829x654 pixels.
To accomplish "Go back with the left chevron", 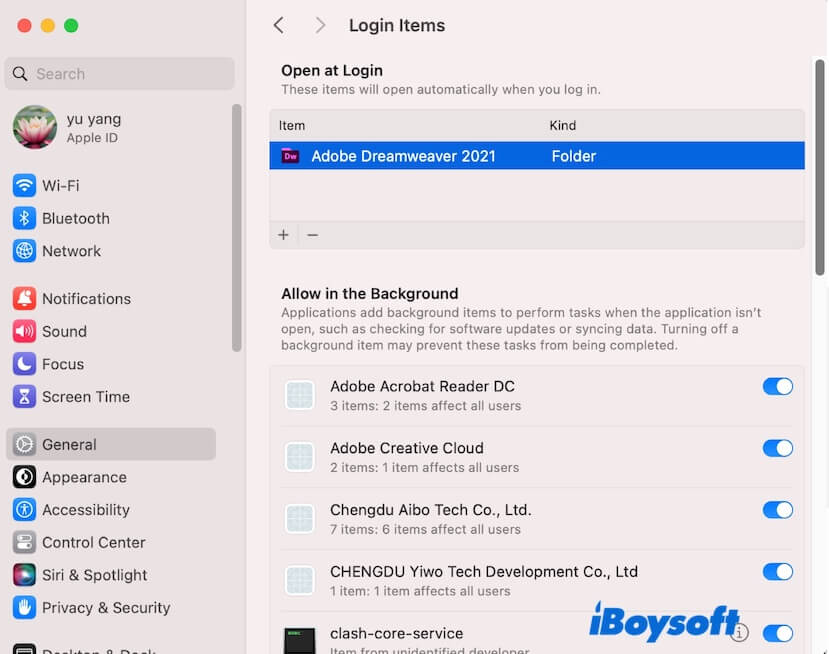I will 279,25.
